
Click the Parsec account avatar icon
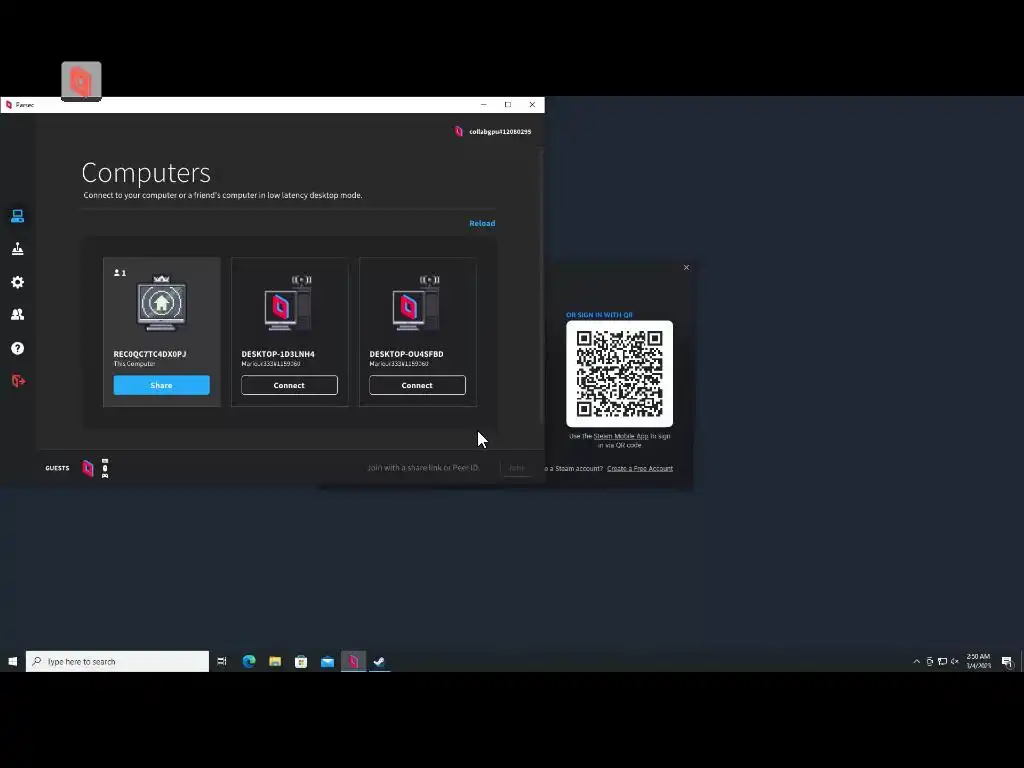click(x=458, y=131)
